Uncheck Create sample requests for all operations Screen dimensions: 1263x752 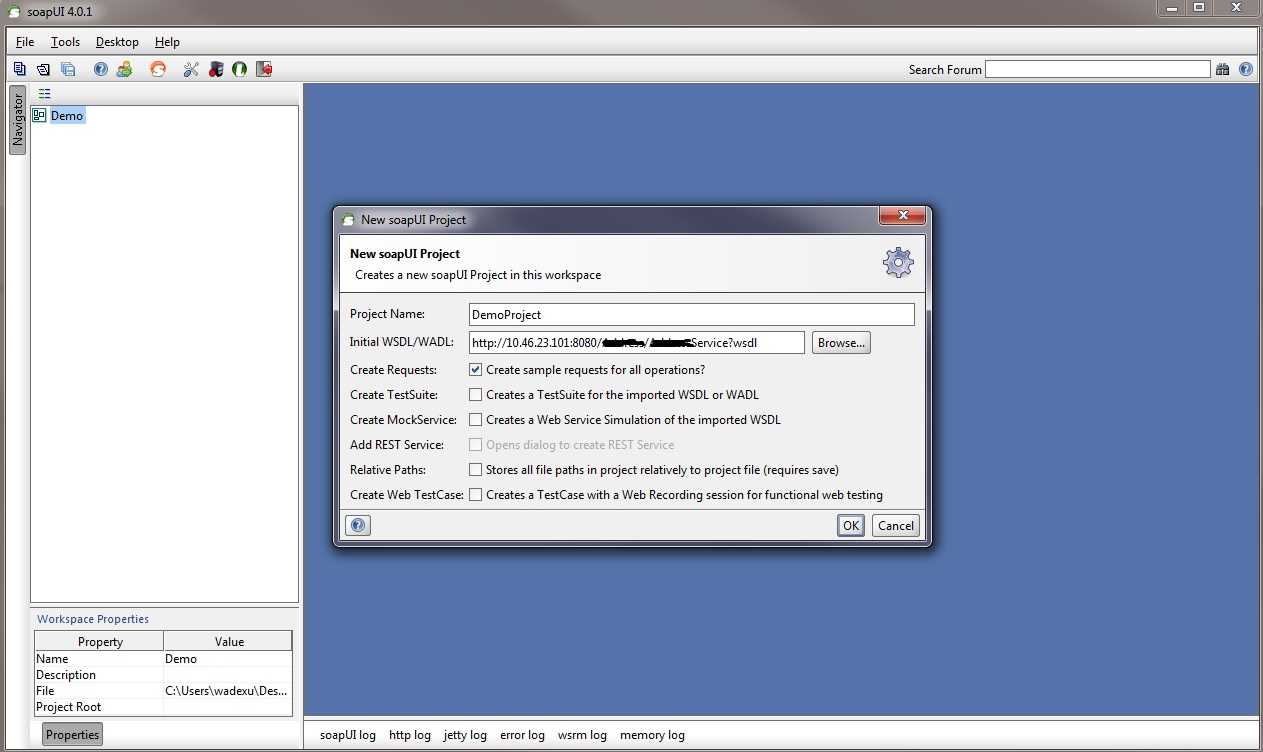(476, 370)
